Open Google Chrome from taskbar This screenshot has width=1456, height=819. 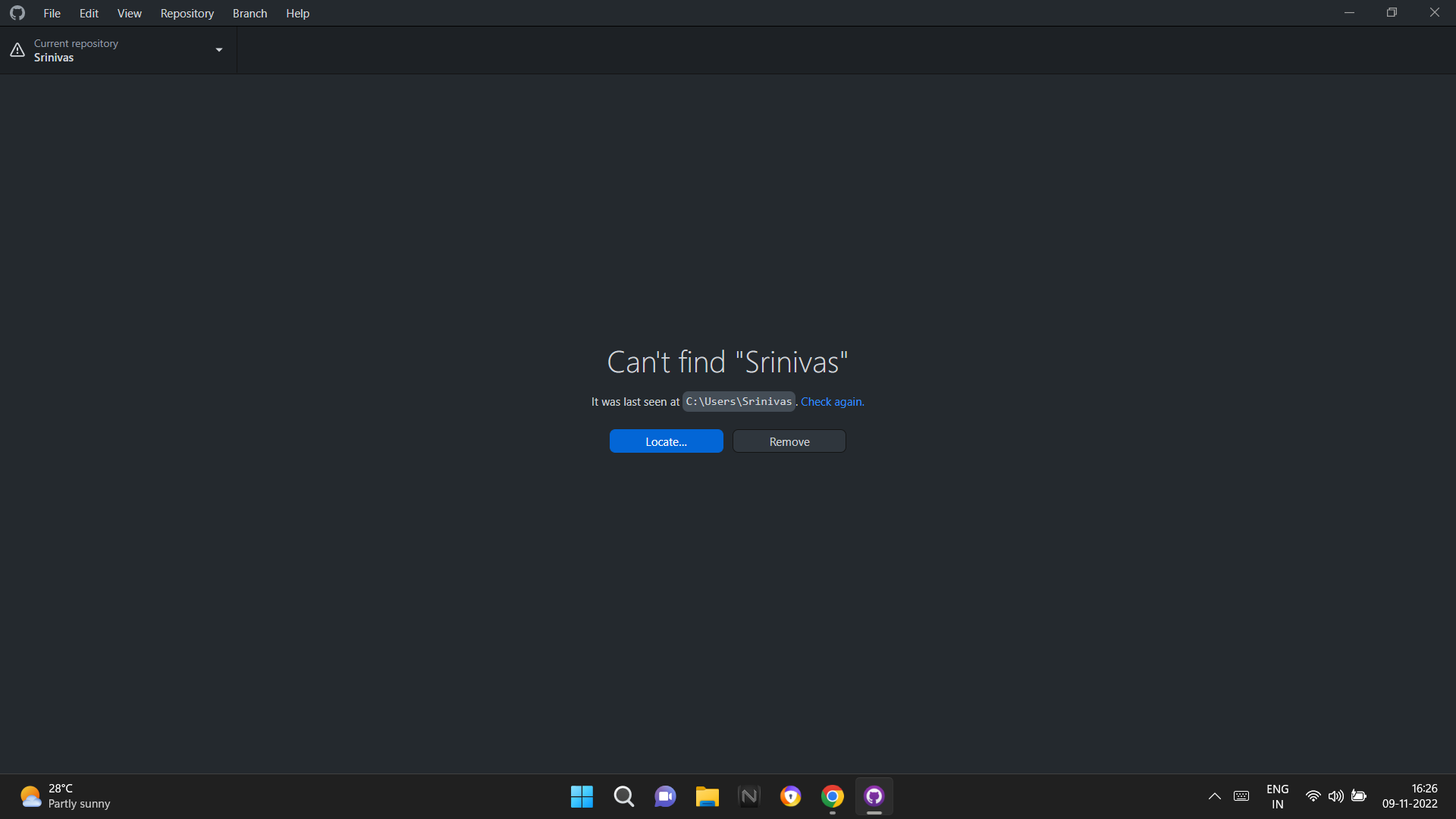832,796
